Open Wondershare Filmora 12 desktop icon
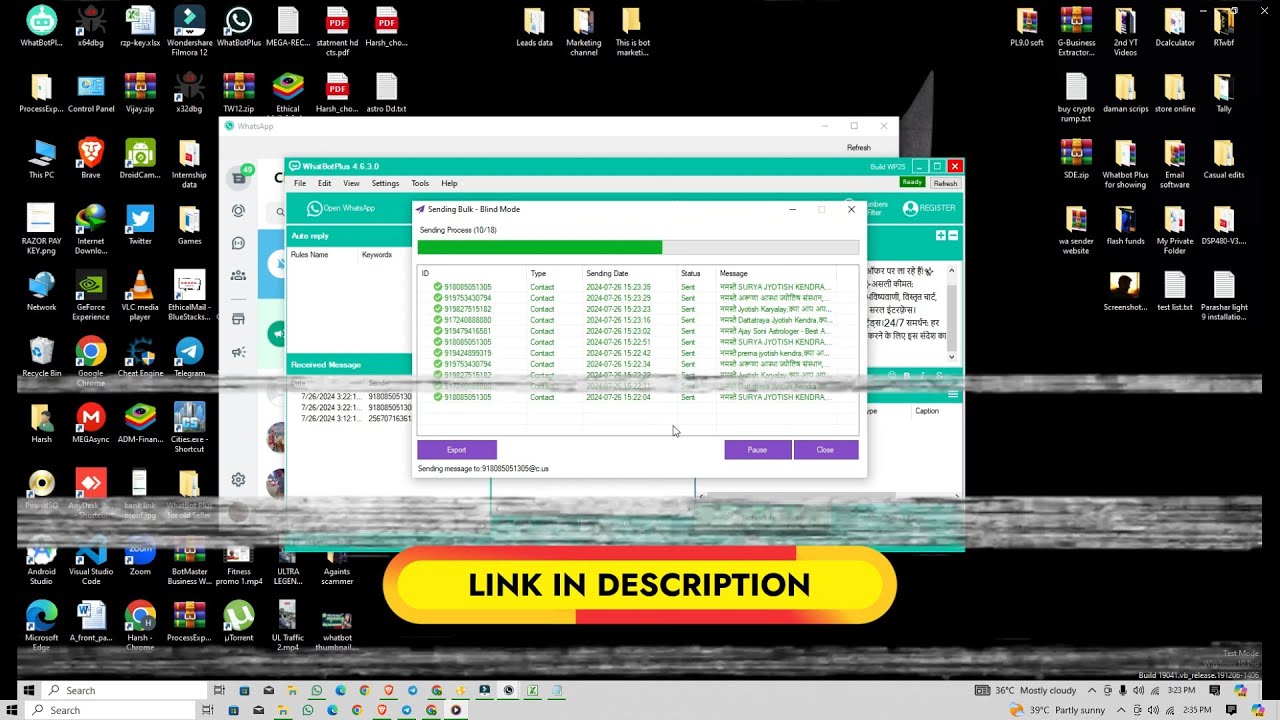1280x720 pixels. tap(189, 32)
